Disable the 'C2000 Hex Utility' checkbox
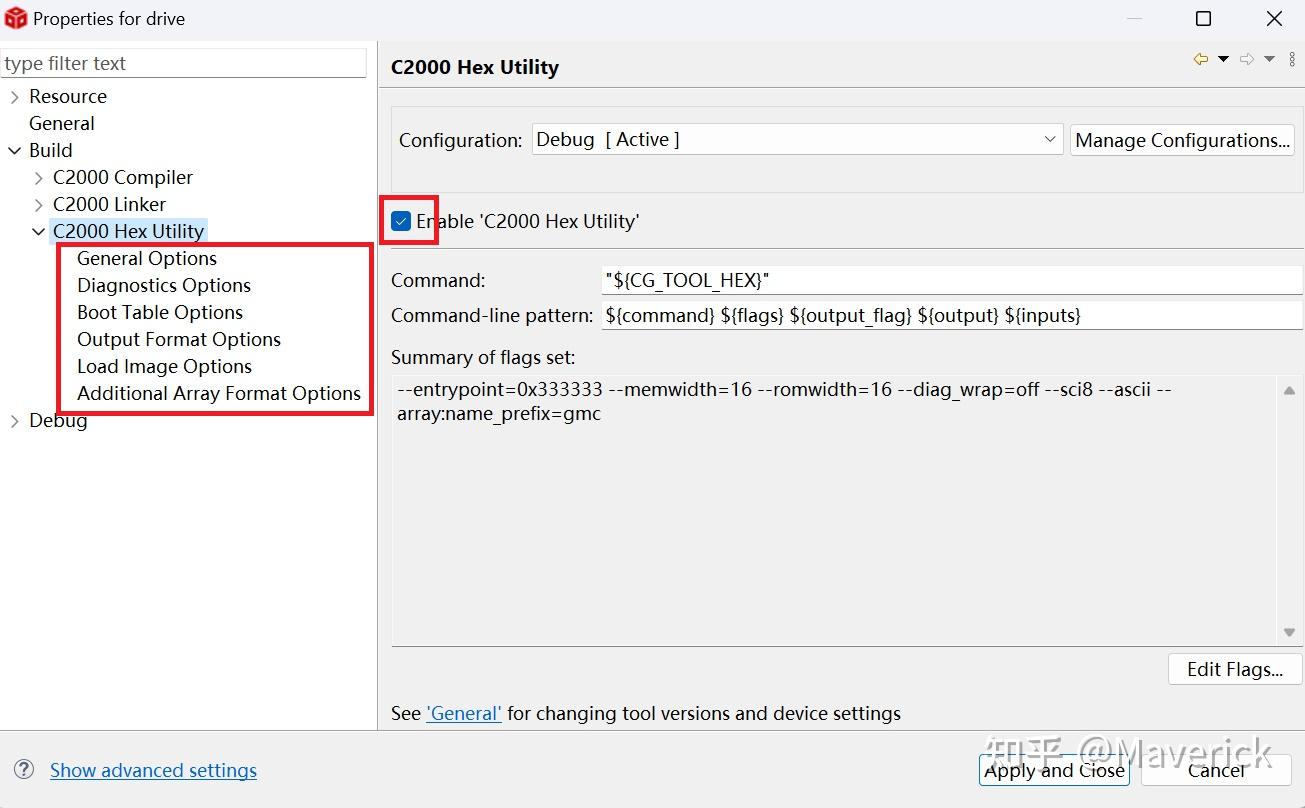 401,221
